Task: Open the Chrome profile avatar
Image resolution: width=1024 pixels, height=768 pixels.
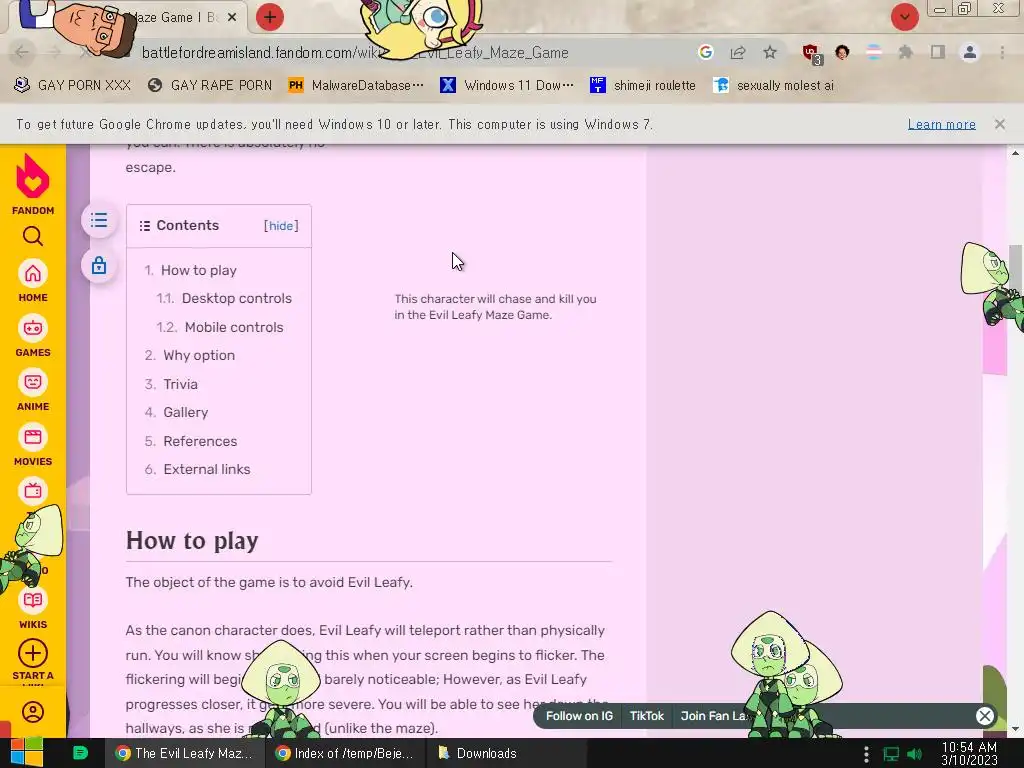Action: click(x=970, y=52)
